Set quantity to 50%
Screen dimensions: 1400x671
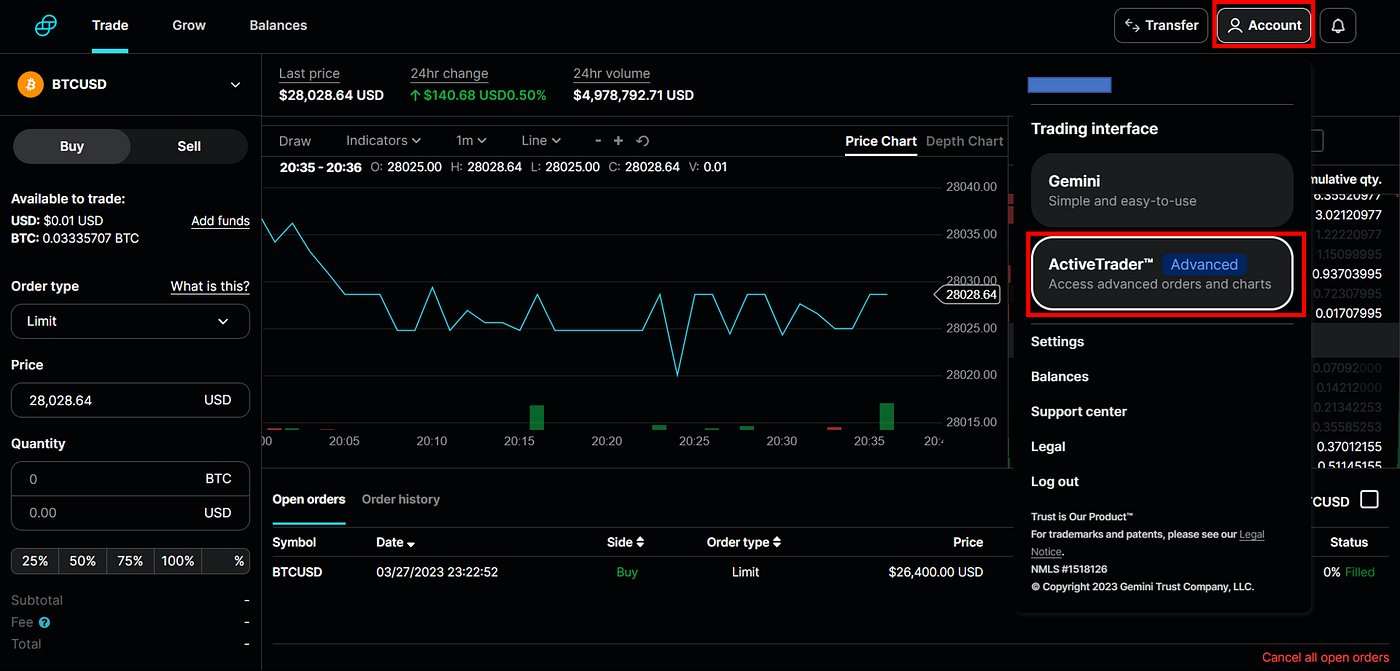coord(83,561)
